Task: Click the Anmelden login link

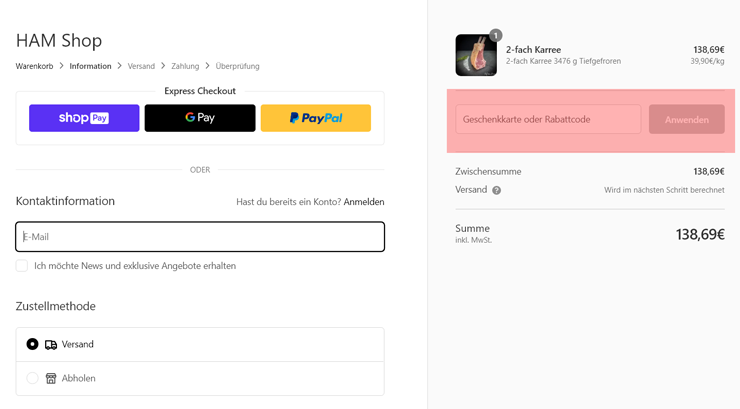Action: (364, 202)
